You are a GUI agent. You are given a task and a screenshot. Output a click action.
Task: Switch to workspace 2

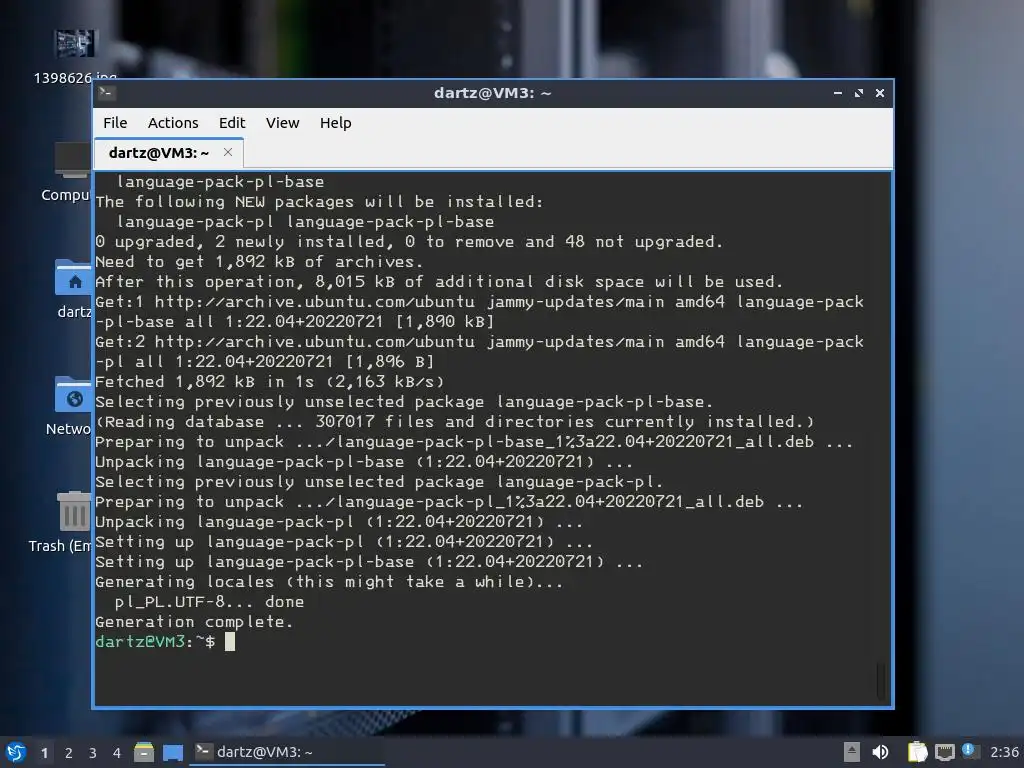click(x=69, y=753)
